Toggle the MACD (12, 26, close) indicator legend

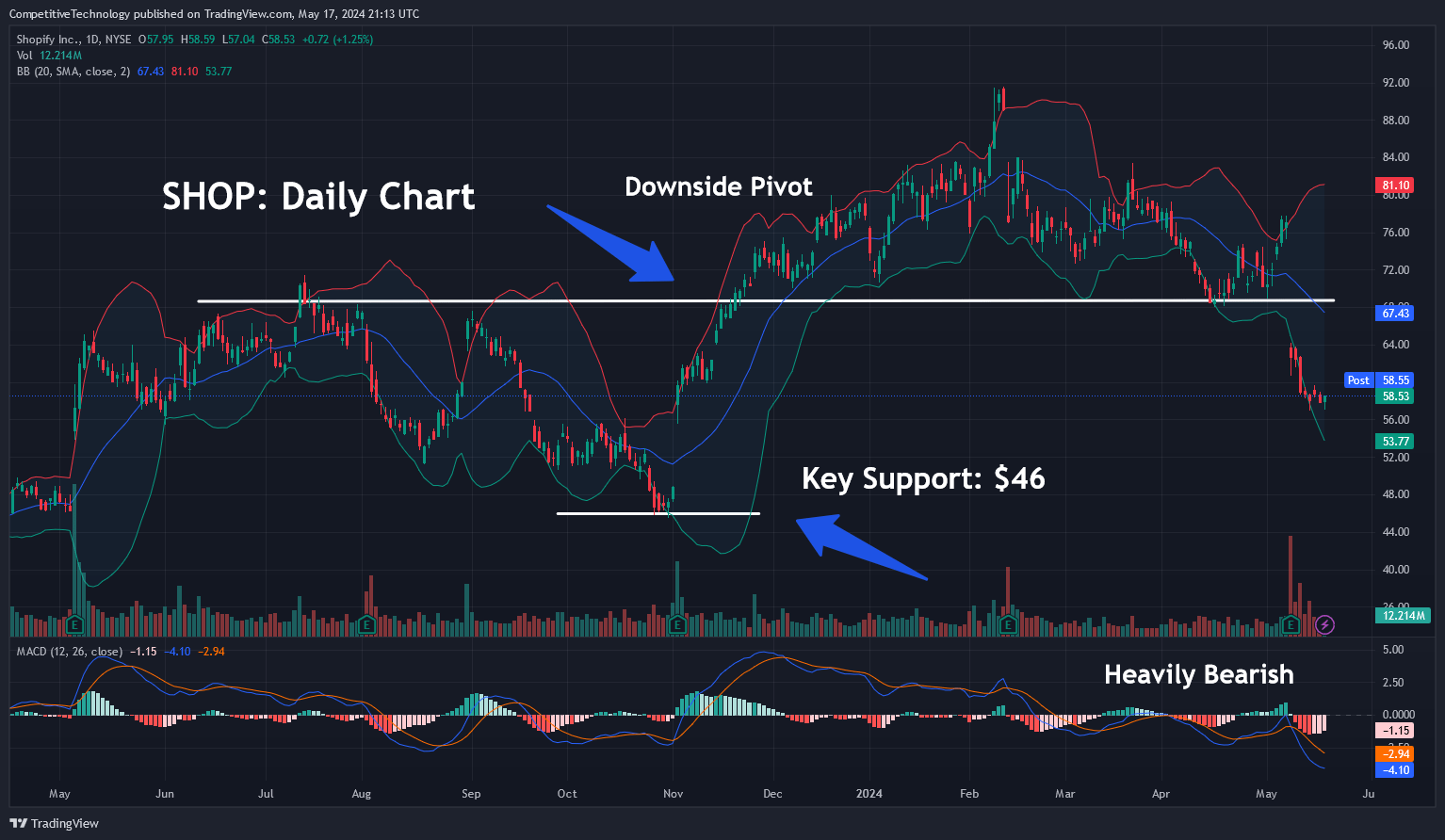pos(69,651)
